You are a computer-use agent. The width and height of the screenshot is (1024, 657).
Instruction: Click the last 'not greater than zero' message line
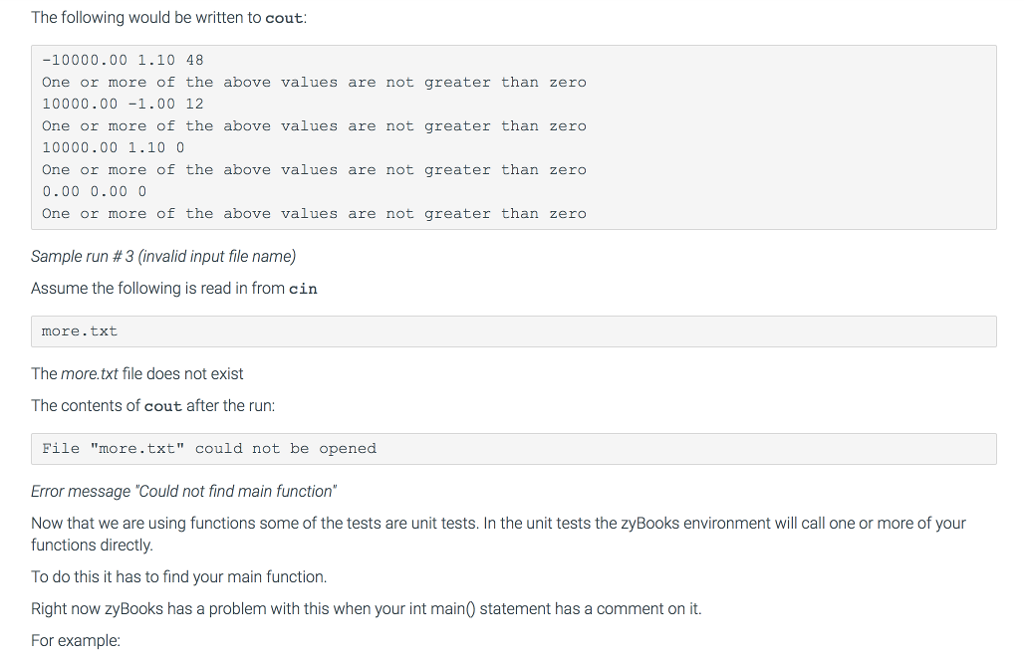314,214
